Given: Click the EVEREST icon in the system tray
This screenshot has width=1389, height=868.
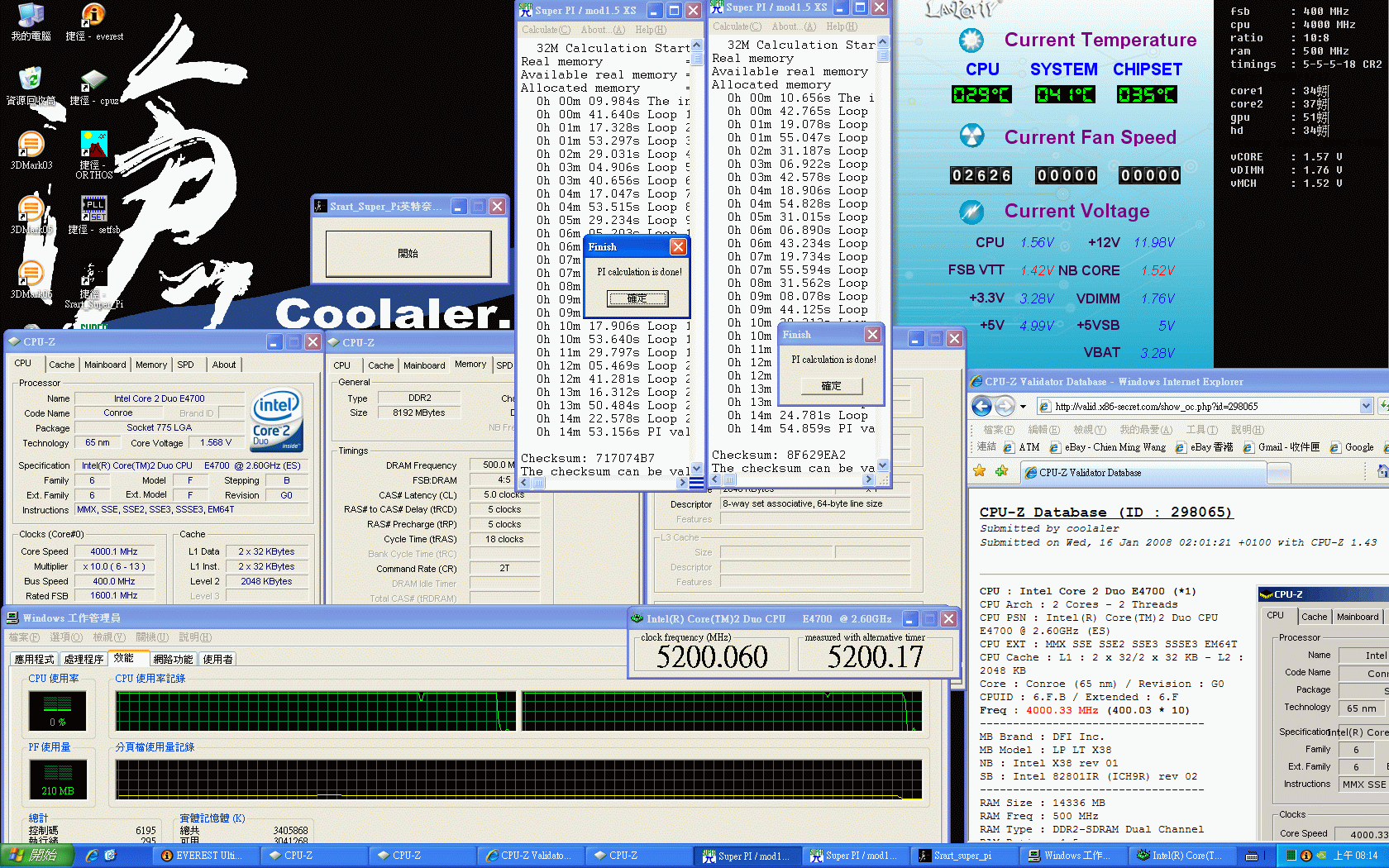Looking at the screenshot, I should click(x=1306, y=856).
